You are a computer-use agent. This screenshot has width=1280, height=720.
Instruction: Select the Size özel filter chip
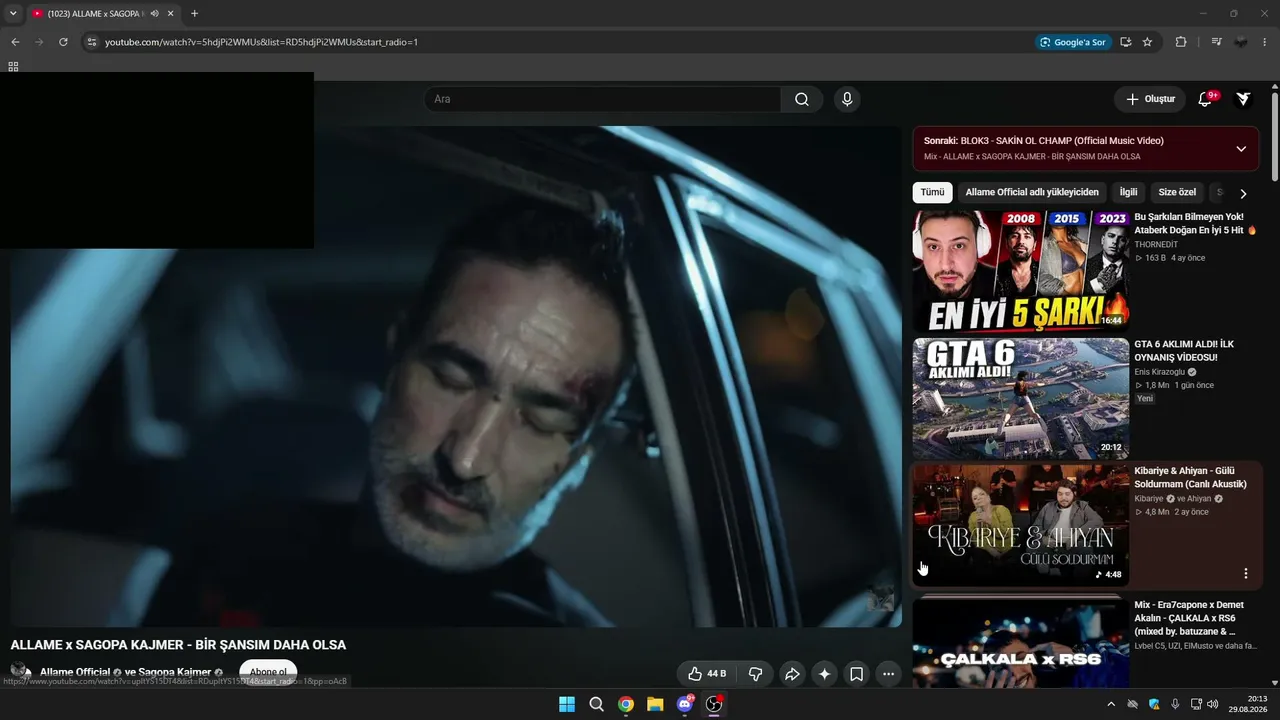coord(1177,192)
